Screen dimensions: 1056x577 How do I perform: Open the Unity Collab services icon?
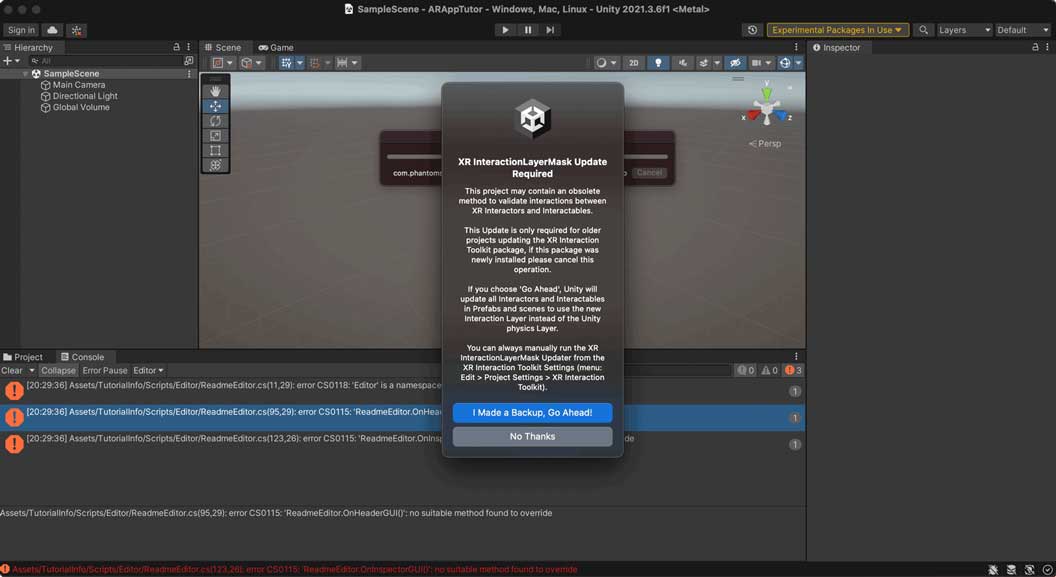pyautogui.click(x=76, y=30)
